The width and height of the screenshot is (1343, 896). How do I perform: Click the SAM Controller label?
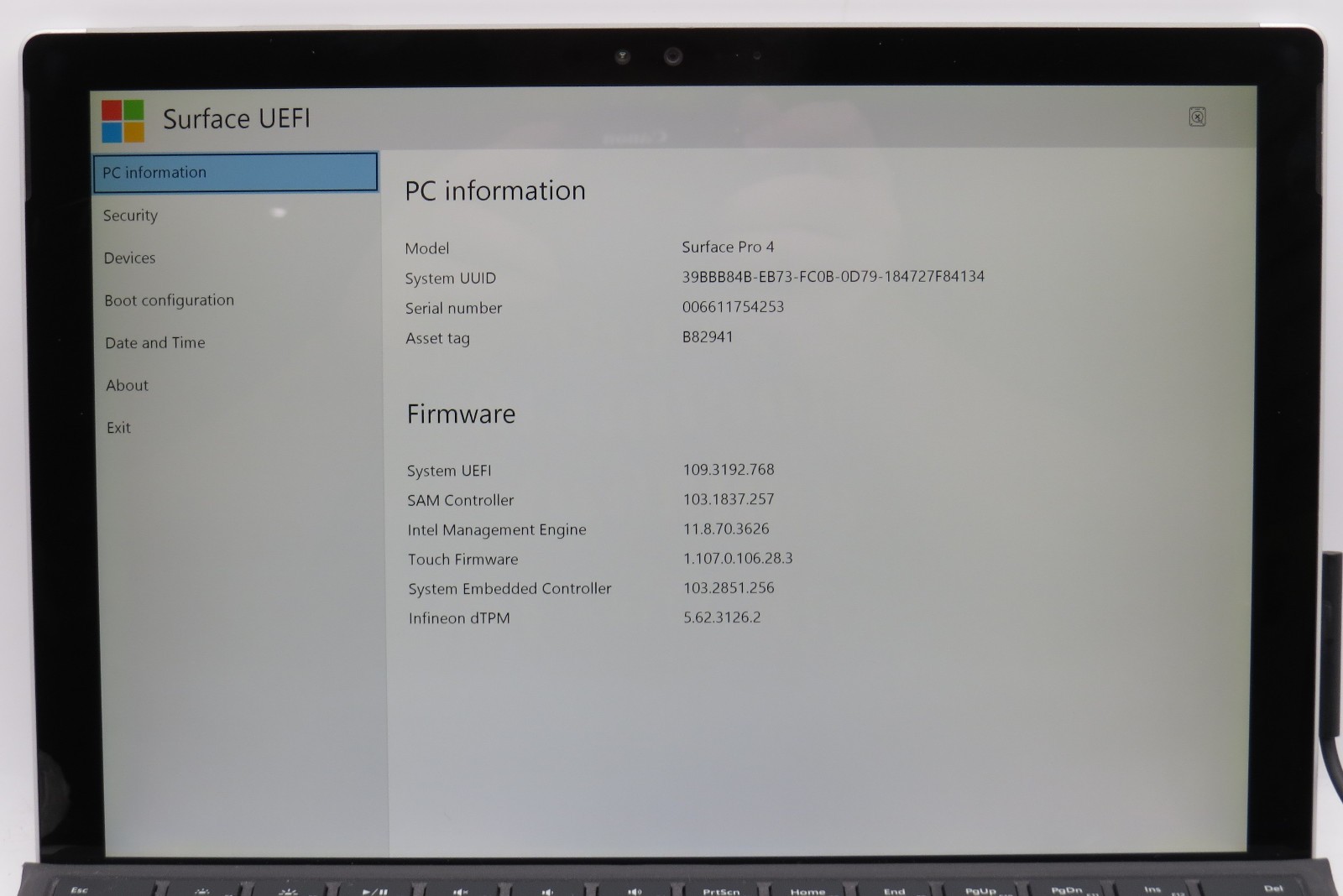460,500
